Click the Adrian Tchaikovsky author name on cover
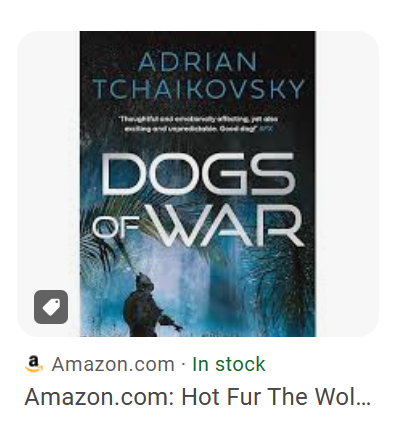 [x=198, y=76]
